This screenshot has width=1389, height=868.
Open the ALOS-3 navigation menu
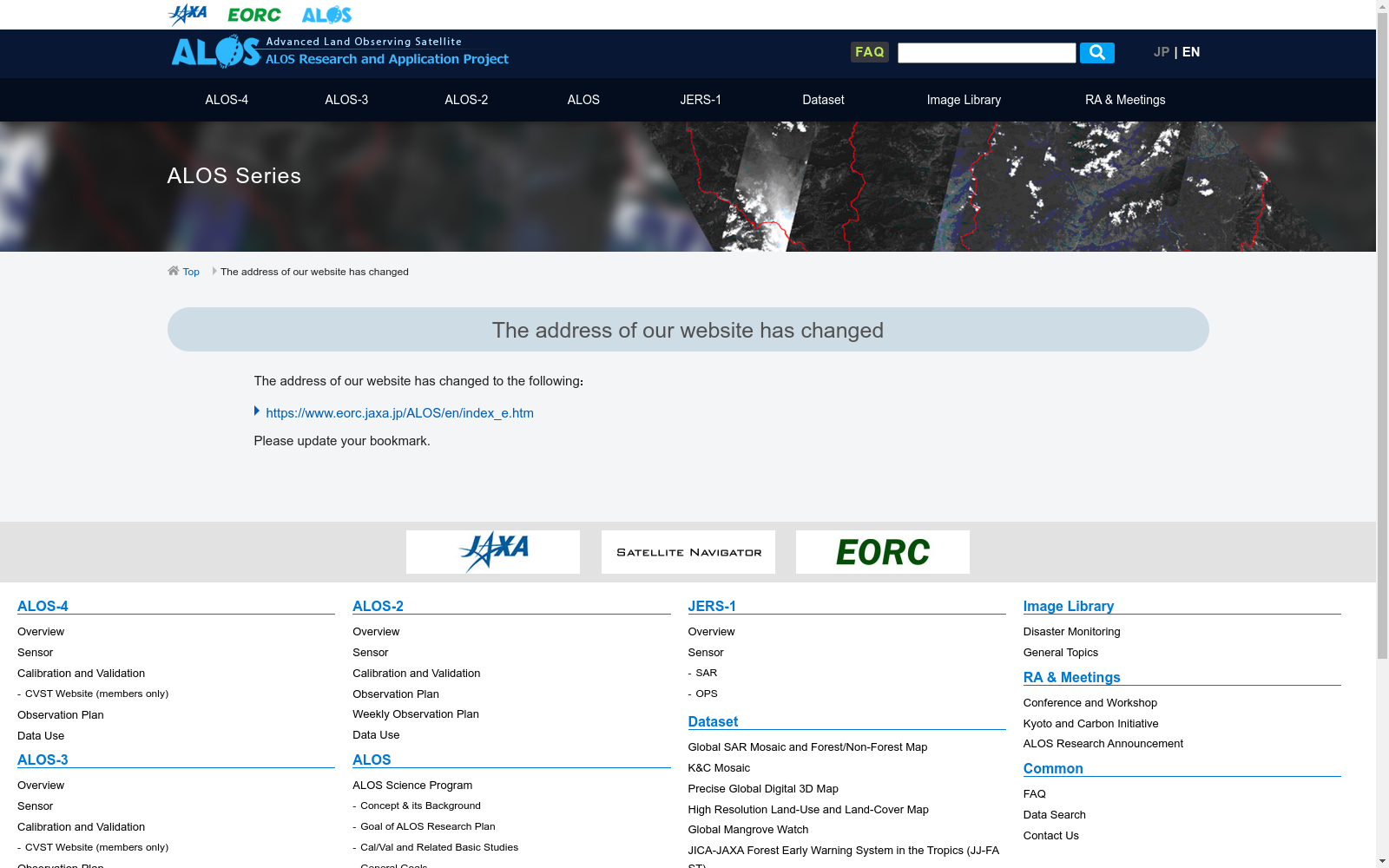[x=346, y=100]
